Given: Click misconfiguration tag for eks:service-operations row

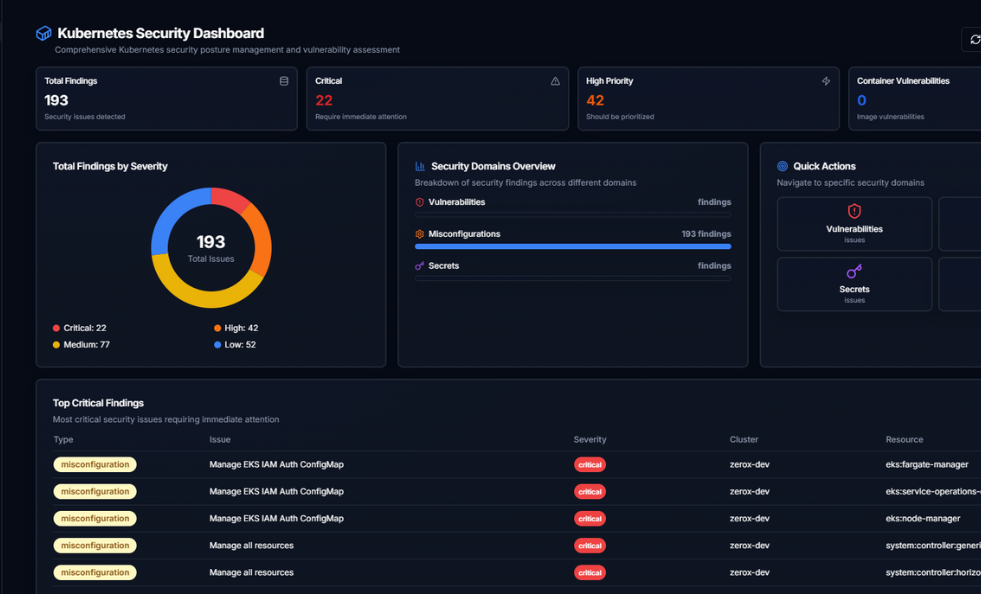Looking at the screenshot, I should point(95,492).
